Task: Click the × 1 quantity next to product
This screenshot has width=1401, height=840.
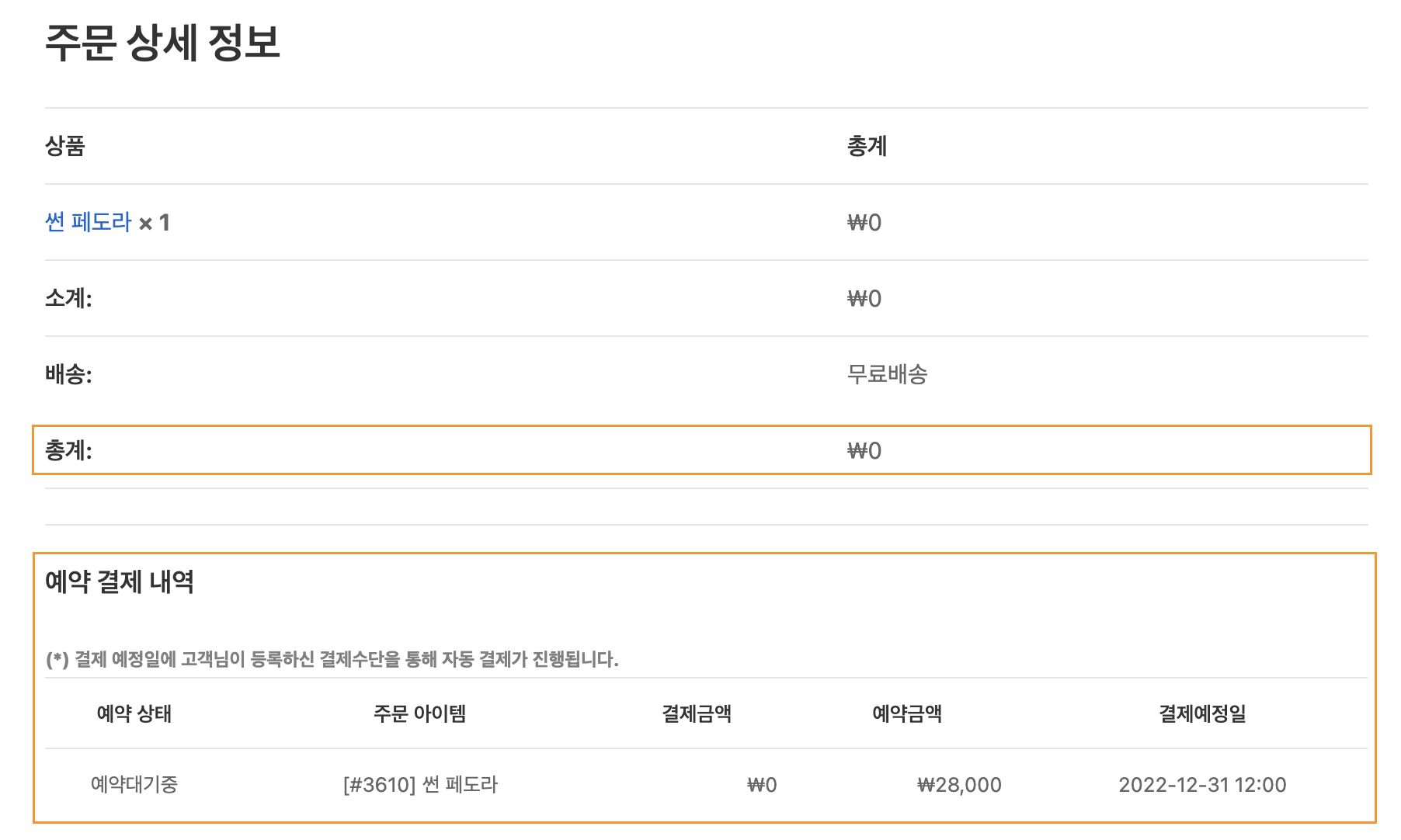Action: click(155, 224)
